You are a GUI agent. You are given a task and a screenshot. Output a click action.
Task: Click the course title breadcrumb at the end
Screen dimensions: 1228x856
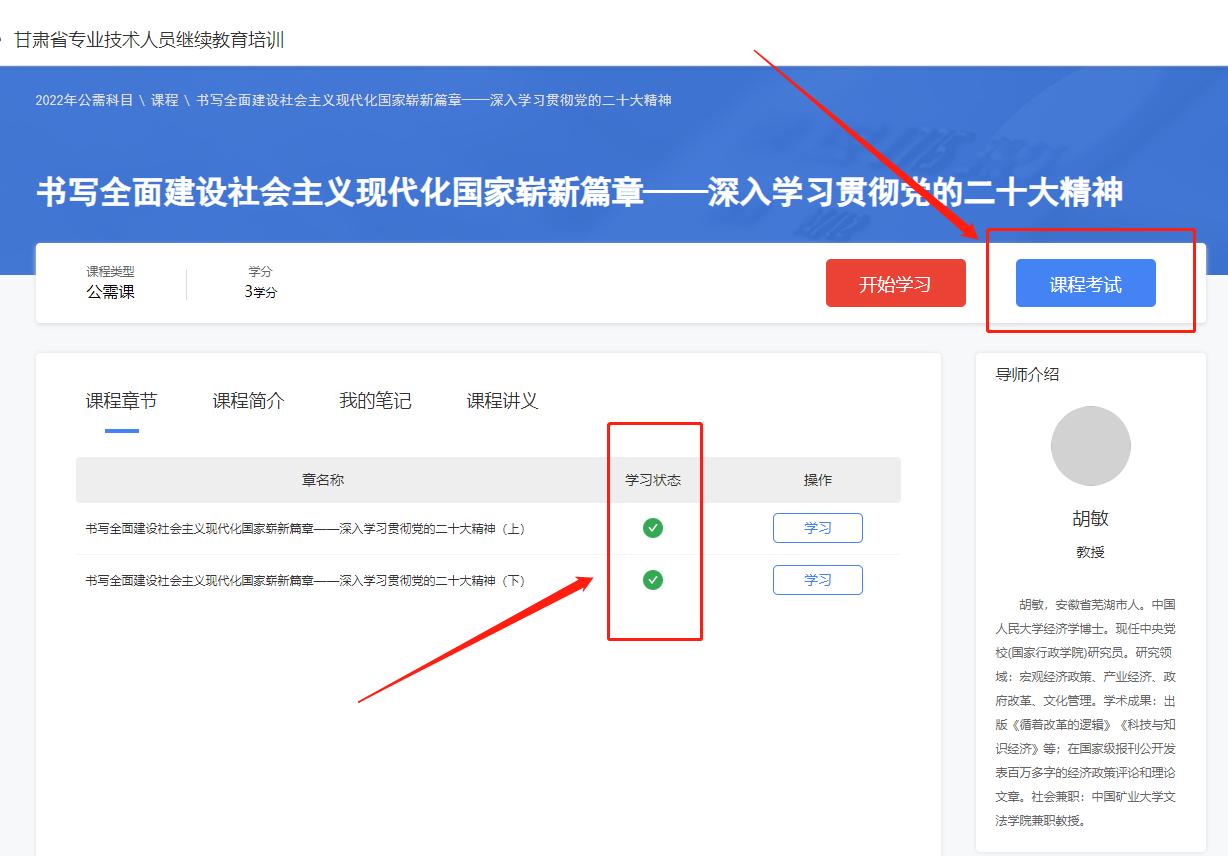[430, 100]
